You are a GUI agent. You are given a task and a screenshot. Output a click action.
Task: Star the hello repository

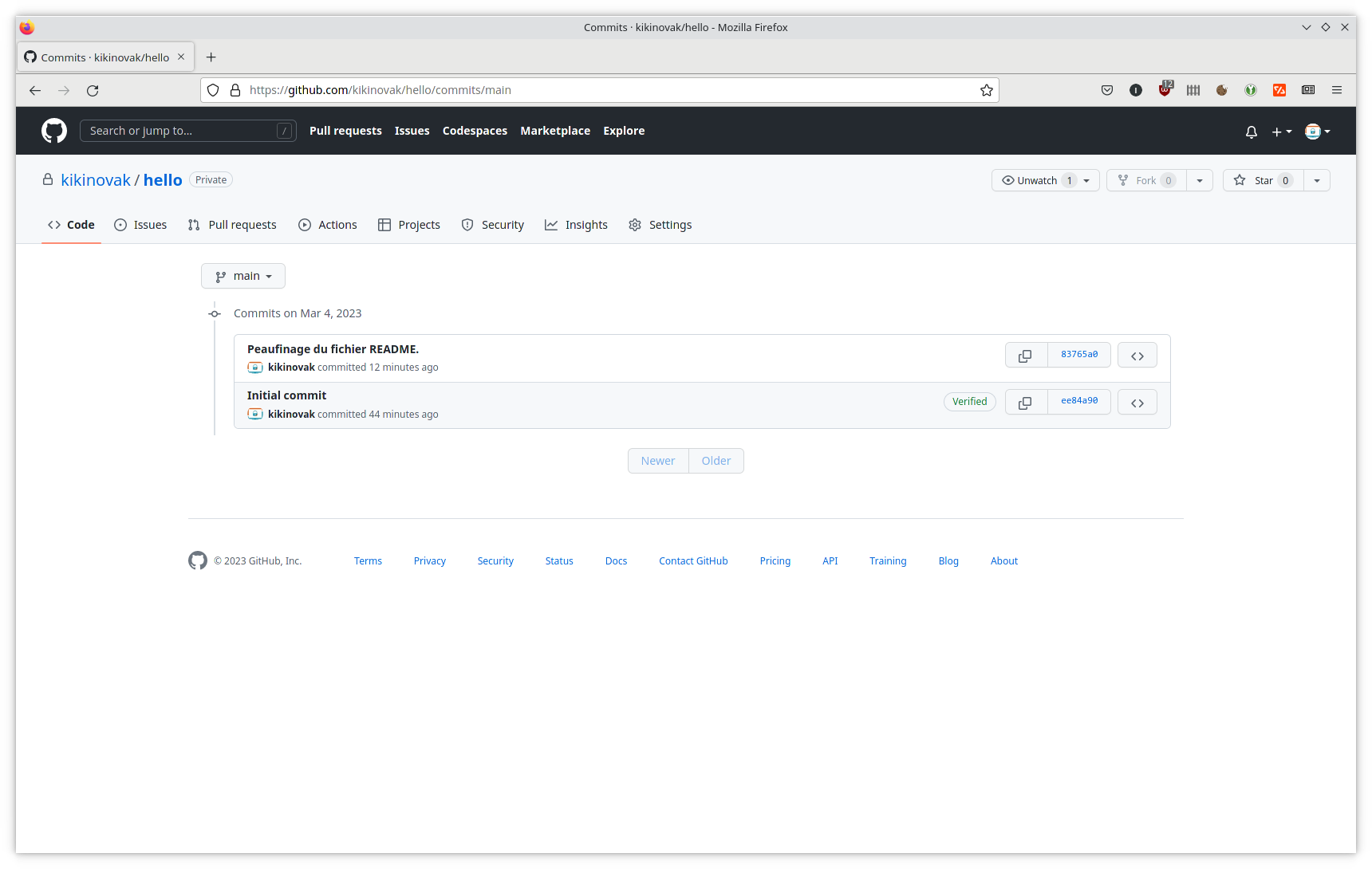pyautogui.click(x=1264, y=180)
